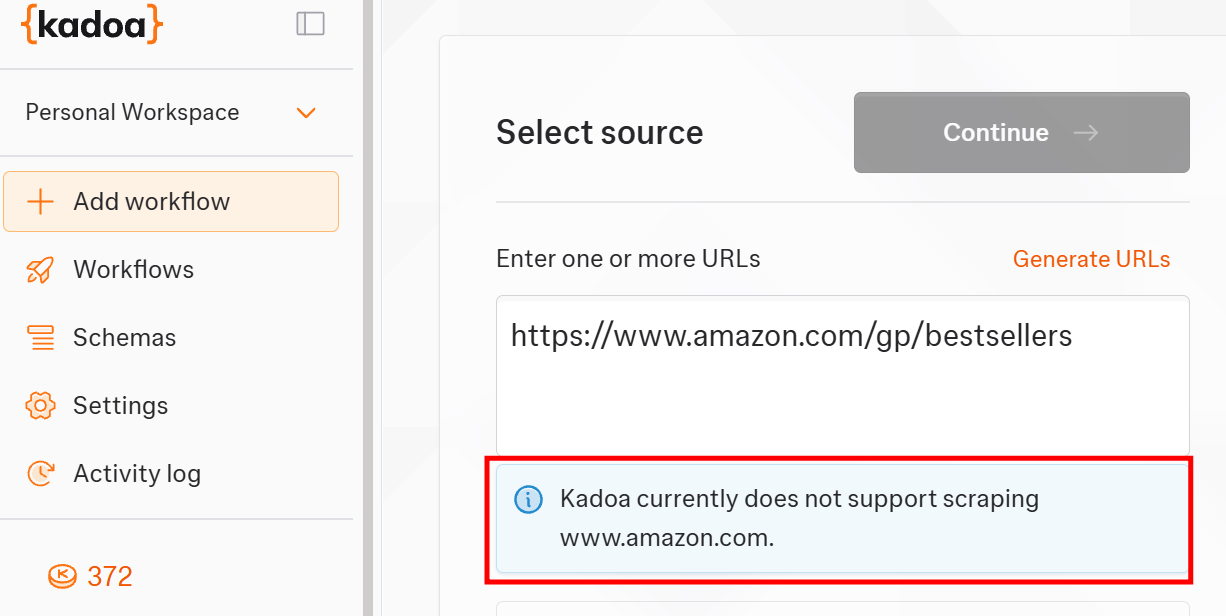Select the Workflows sidebar entry

pos(133,269)
